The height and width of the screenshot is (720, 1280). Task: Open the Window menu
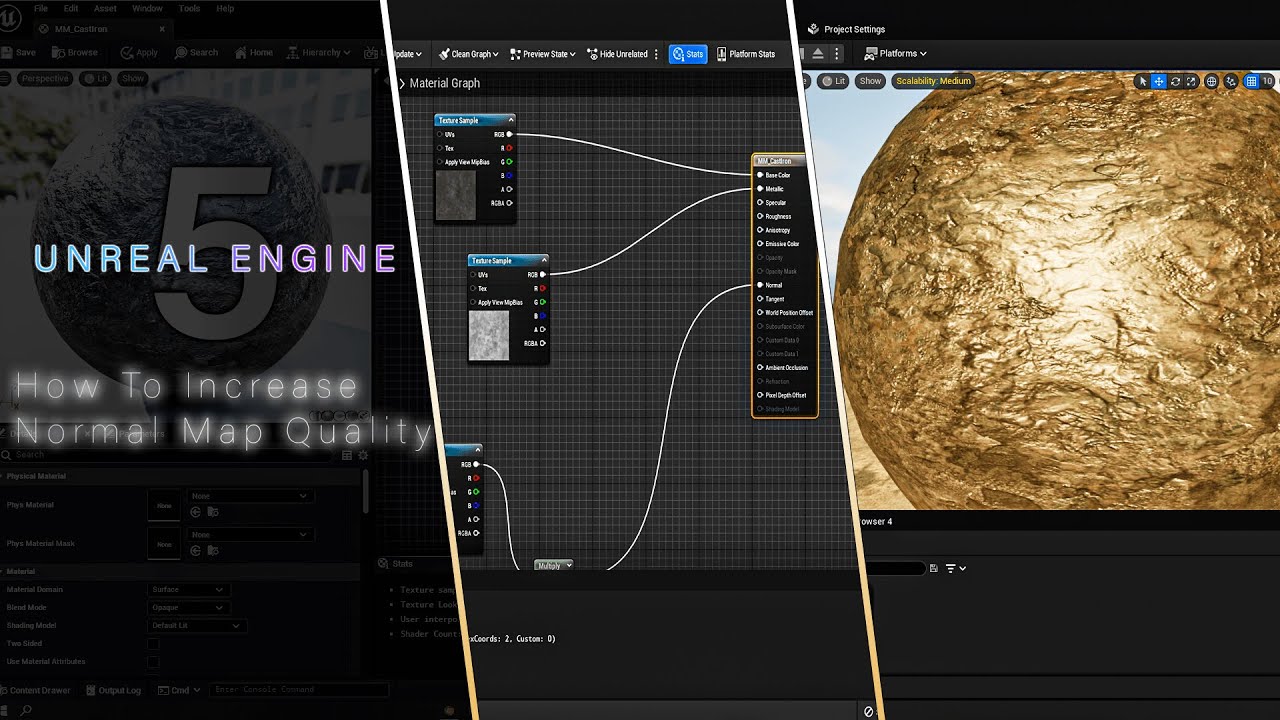pyautogui.click(x=147, y=8)
